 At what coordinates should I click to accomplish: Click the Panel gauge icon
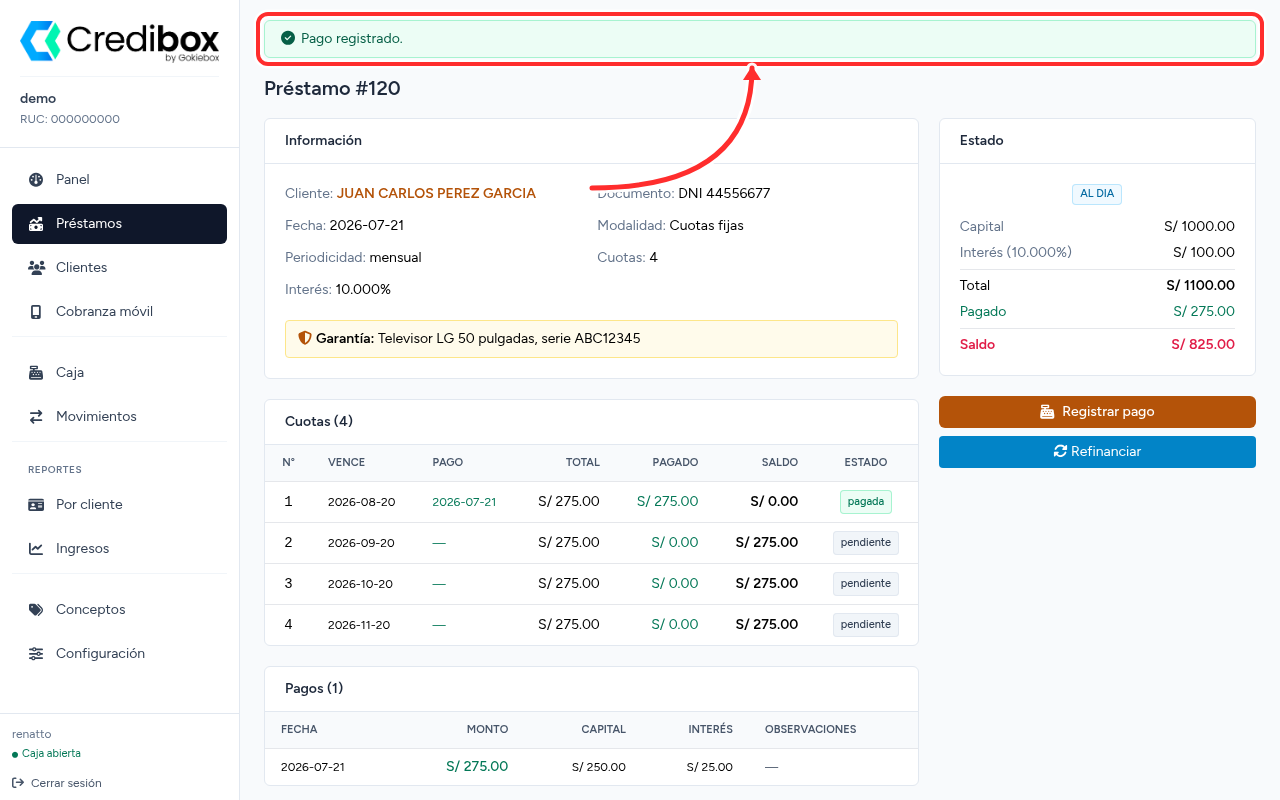(x=36, y=180)
